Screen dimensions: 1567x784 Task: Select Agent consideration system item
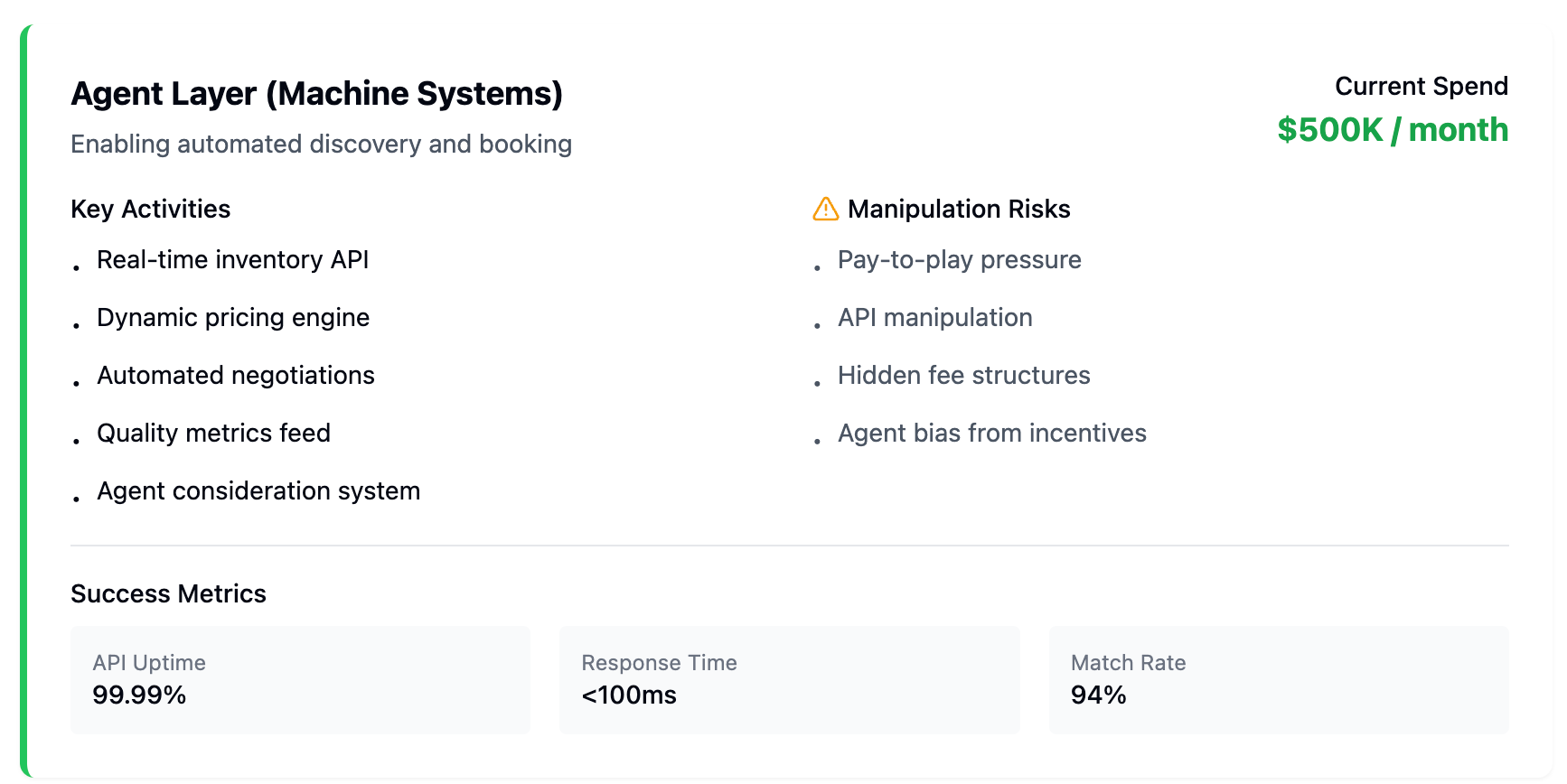pos(258,491)
